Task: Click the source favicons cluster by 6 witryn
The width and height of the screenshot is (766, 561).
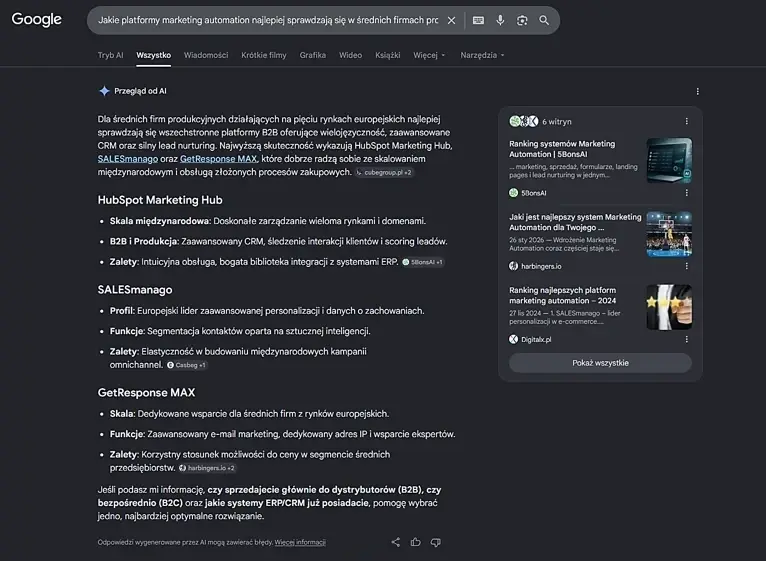Action: [524, 121]
